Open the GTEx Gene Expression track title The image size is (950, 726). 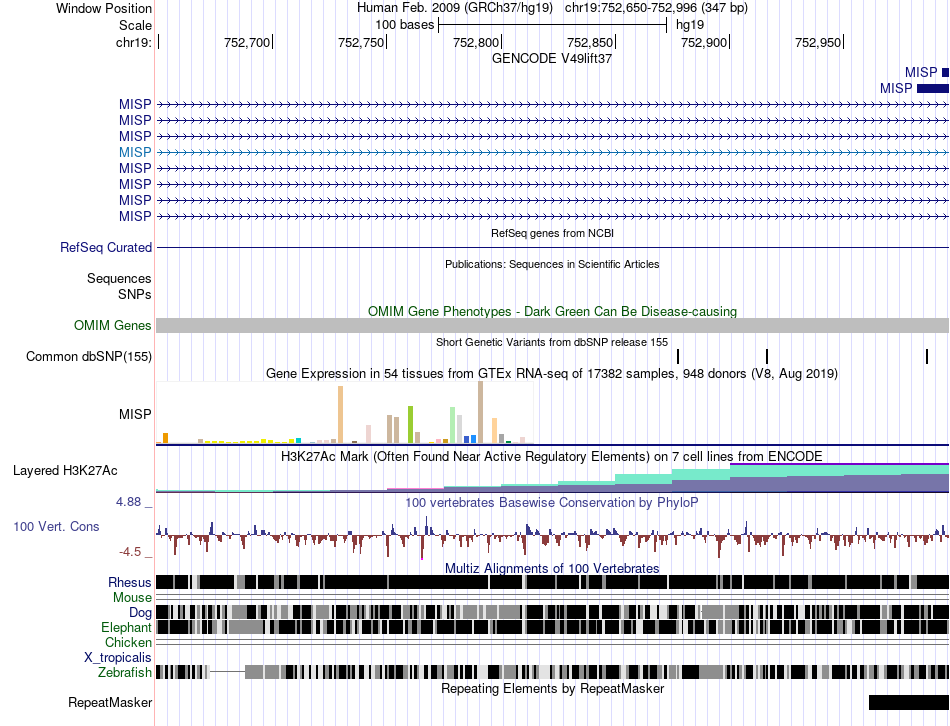(552, 373)
